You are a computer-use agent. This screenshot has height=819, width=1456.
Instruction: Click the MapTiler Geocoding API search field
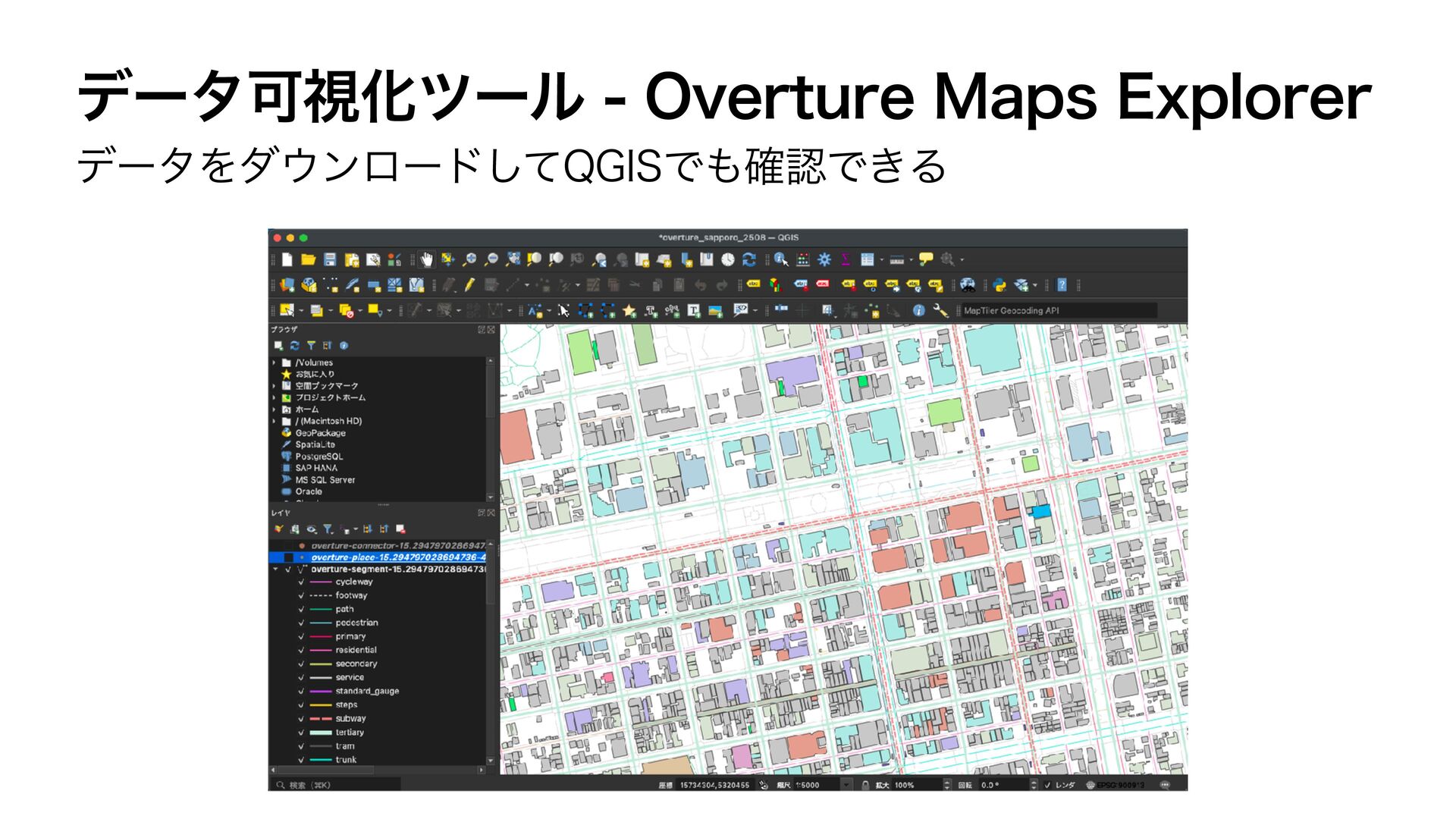1058,311
